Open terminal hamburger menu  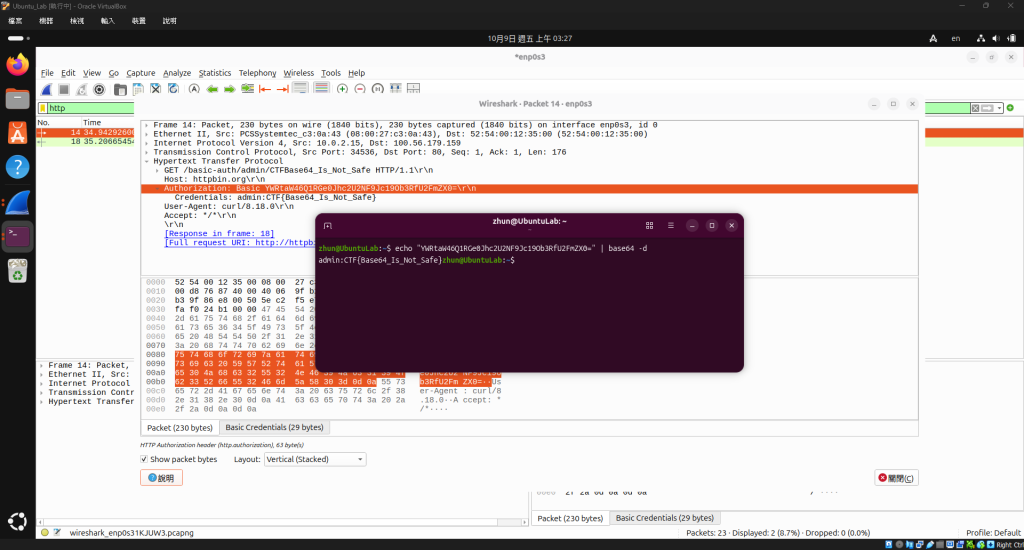671,225
